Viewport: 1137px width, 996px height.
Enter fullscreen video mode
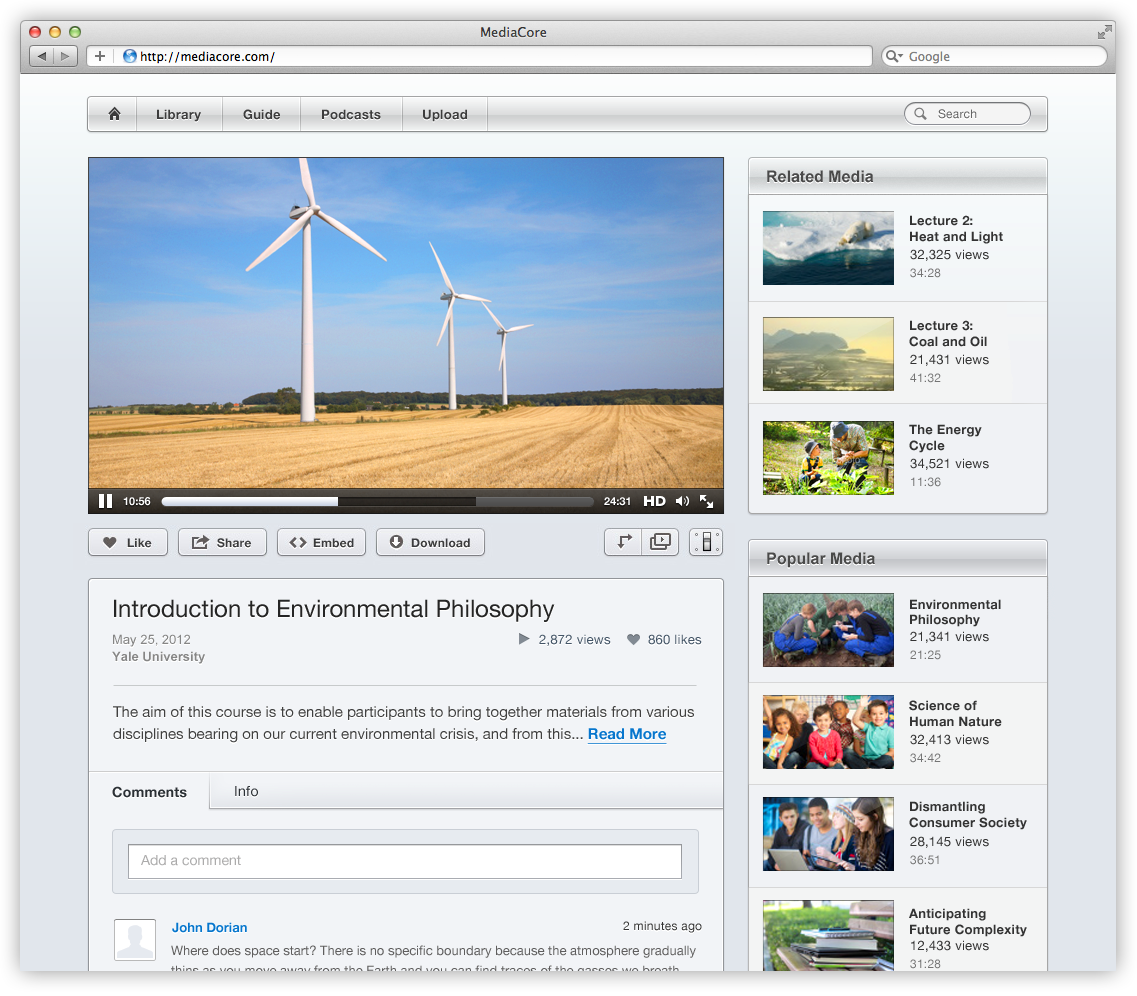(x=706, y=501)
